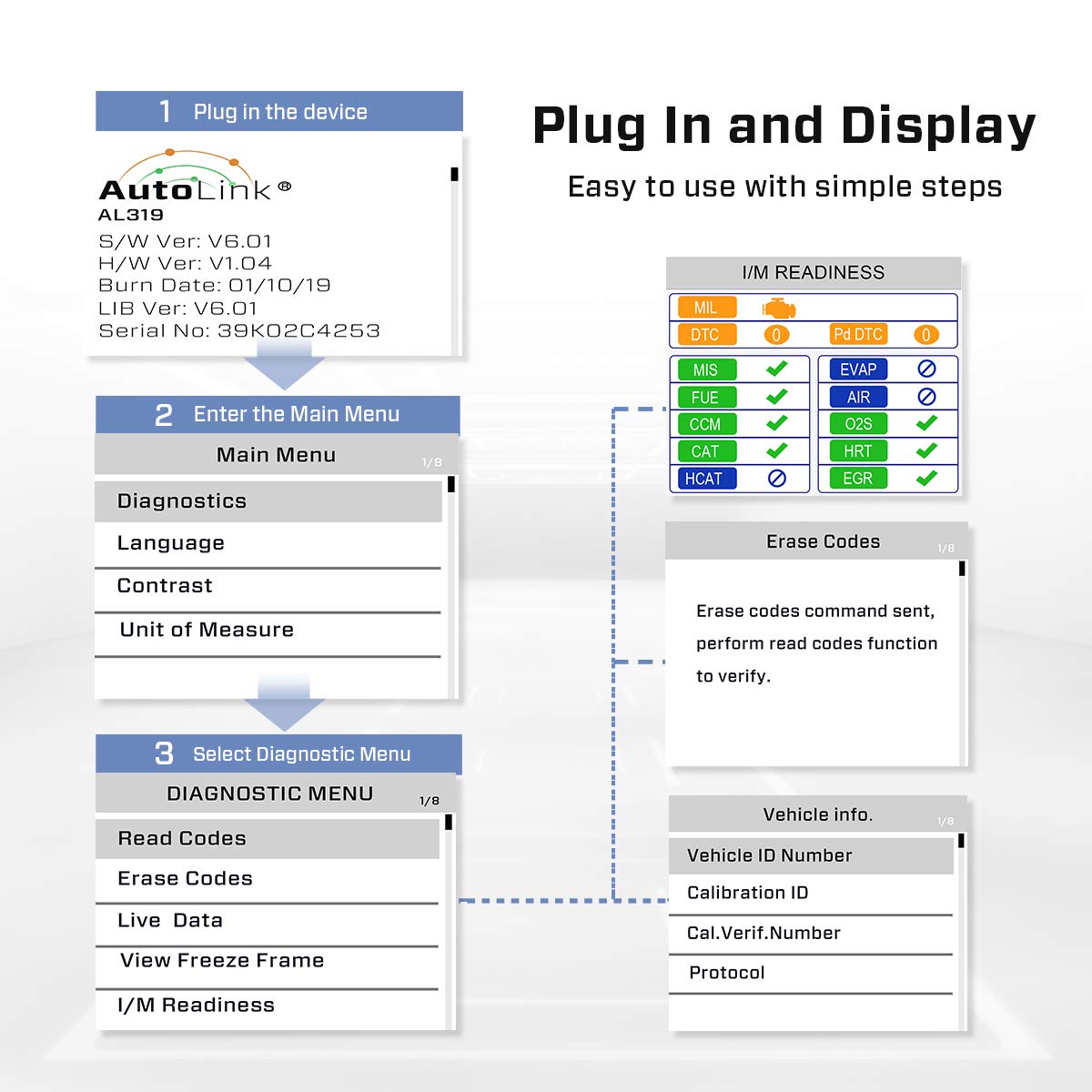Image resolution: width=1092 pixels, height=1092 pixels.
Task: Click the orange check-engine MIL icon
Action: (779, 308)
